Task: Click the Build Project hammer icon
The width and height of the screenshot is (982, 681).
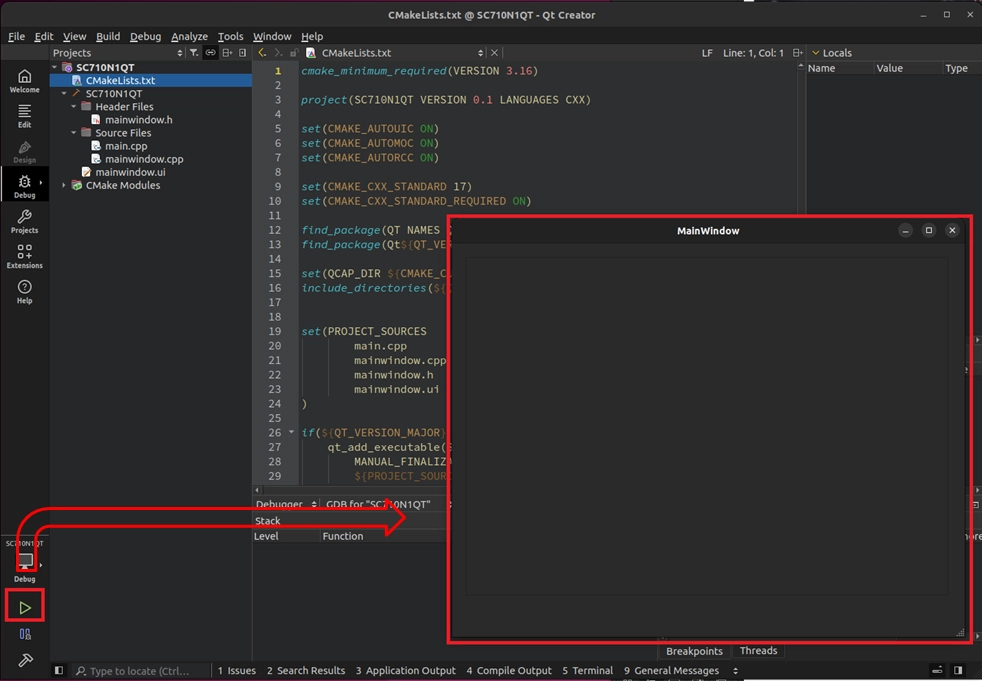Action: [x=25, y=660]
